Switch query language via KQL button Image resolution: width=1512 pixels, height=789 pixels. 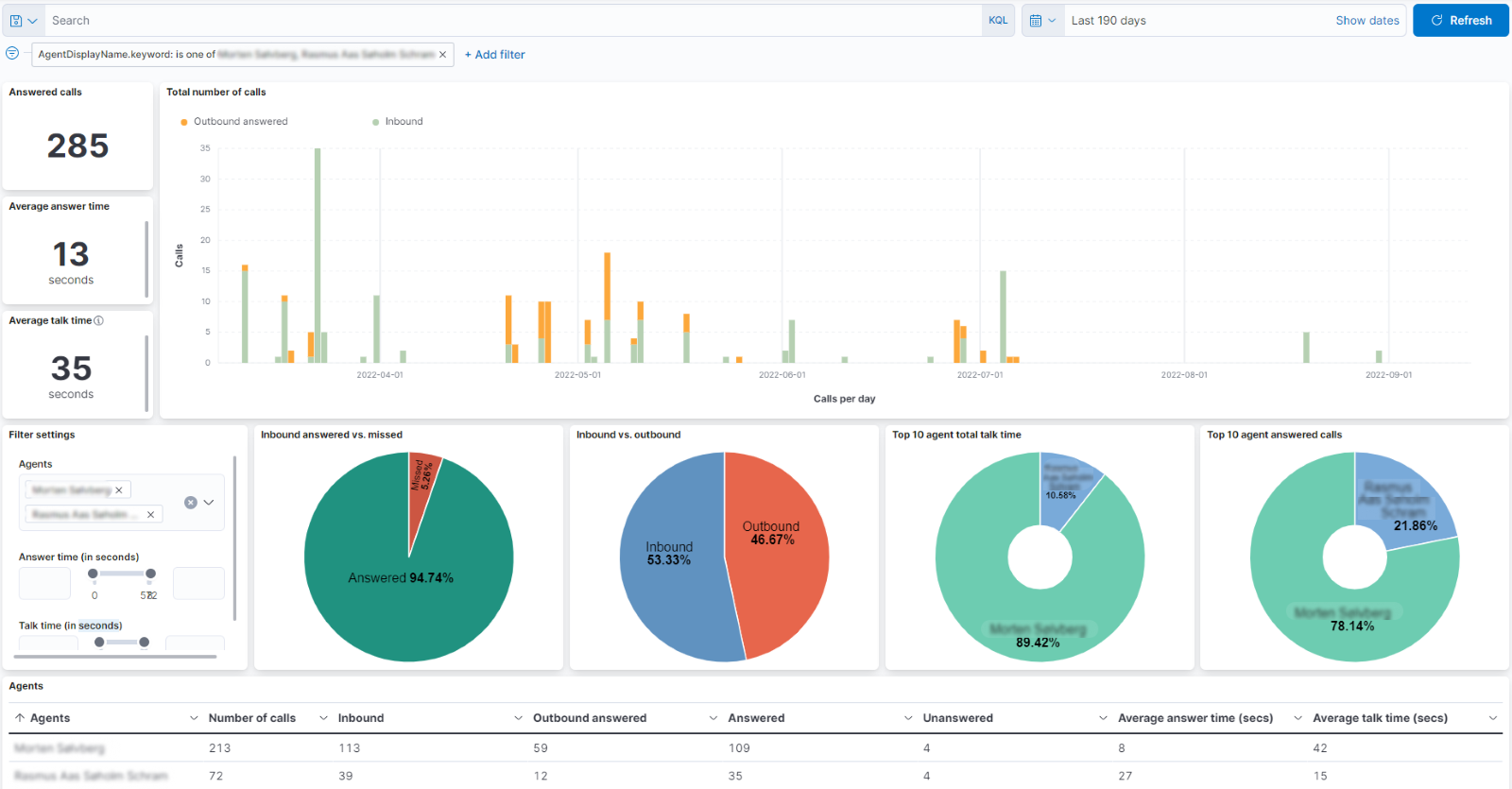pyautogui.click(x=998, y=20)
